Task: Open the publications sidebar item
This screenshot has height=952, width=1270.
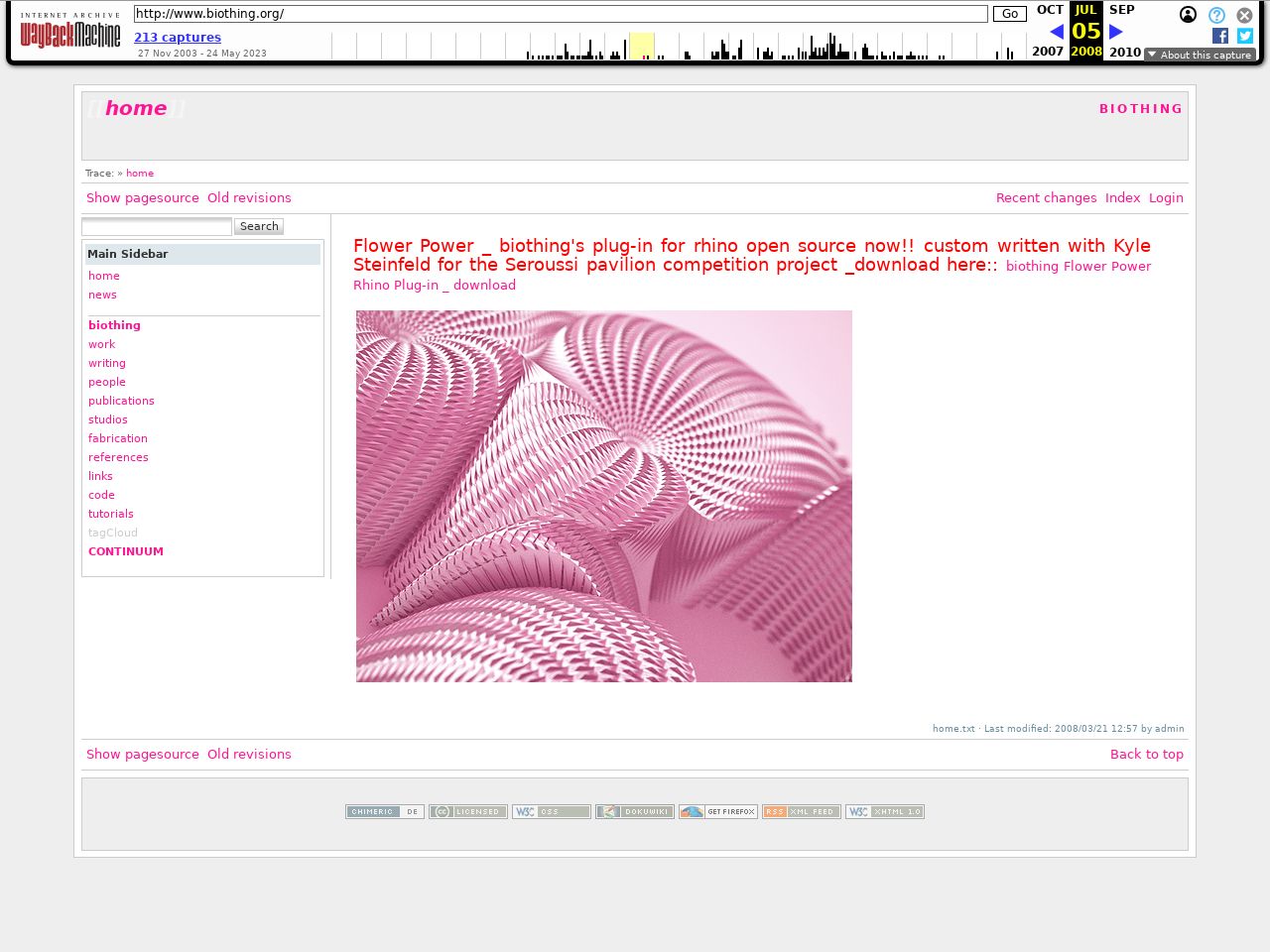Action: click(121, 402)
